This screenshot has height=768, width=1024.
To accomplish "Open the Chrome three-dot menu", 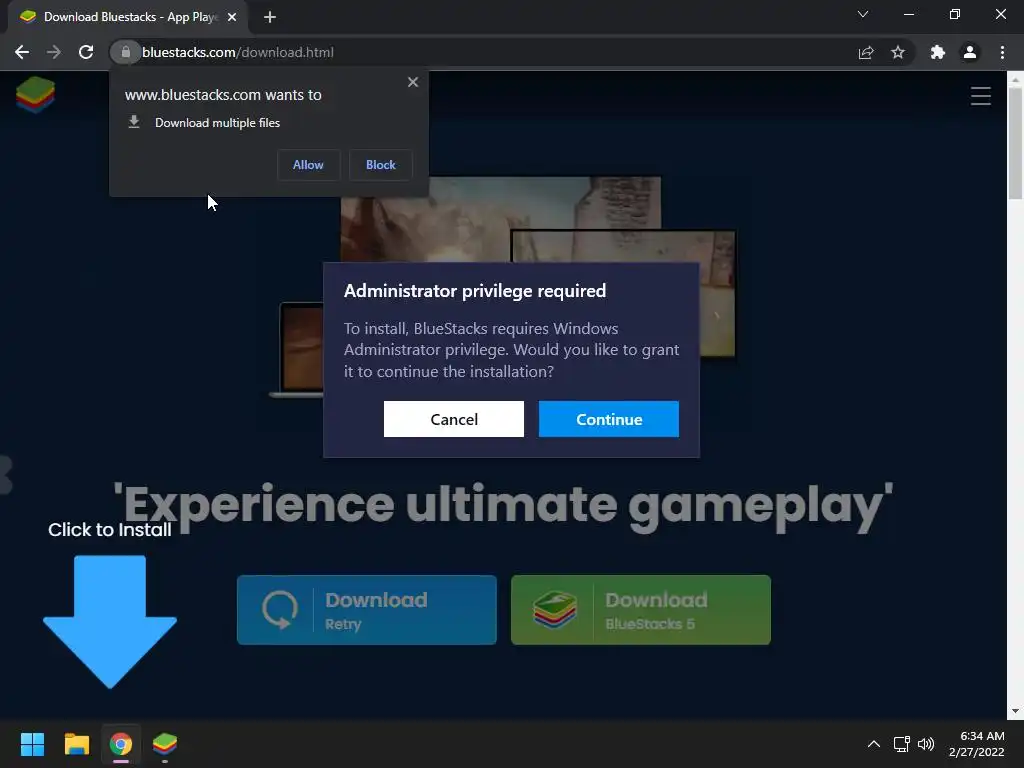I will pos(1002,52).
